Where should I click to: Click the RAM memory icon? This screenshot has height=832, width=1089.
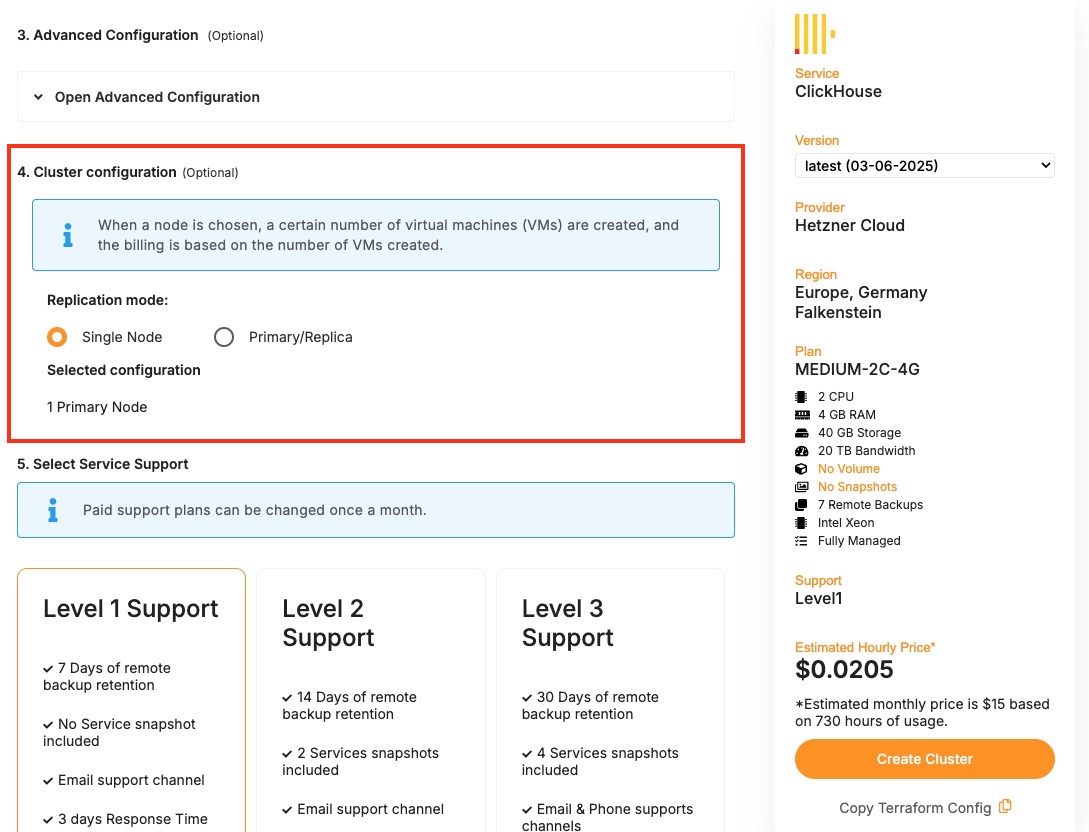[801, 415]
